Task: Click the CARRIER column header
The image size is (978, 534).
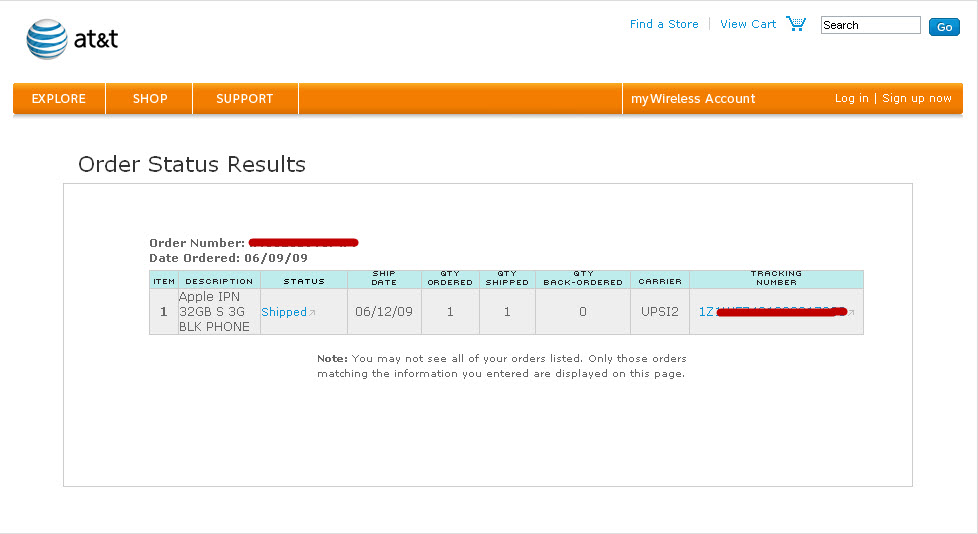Action: point(660,281)
